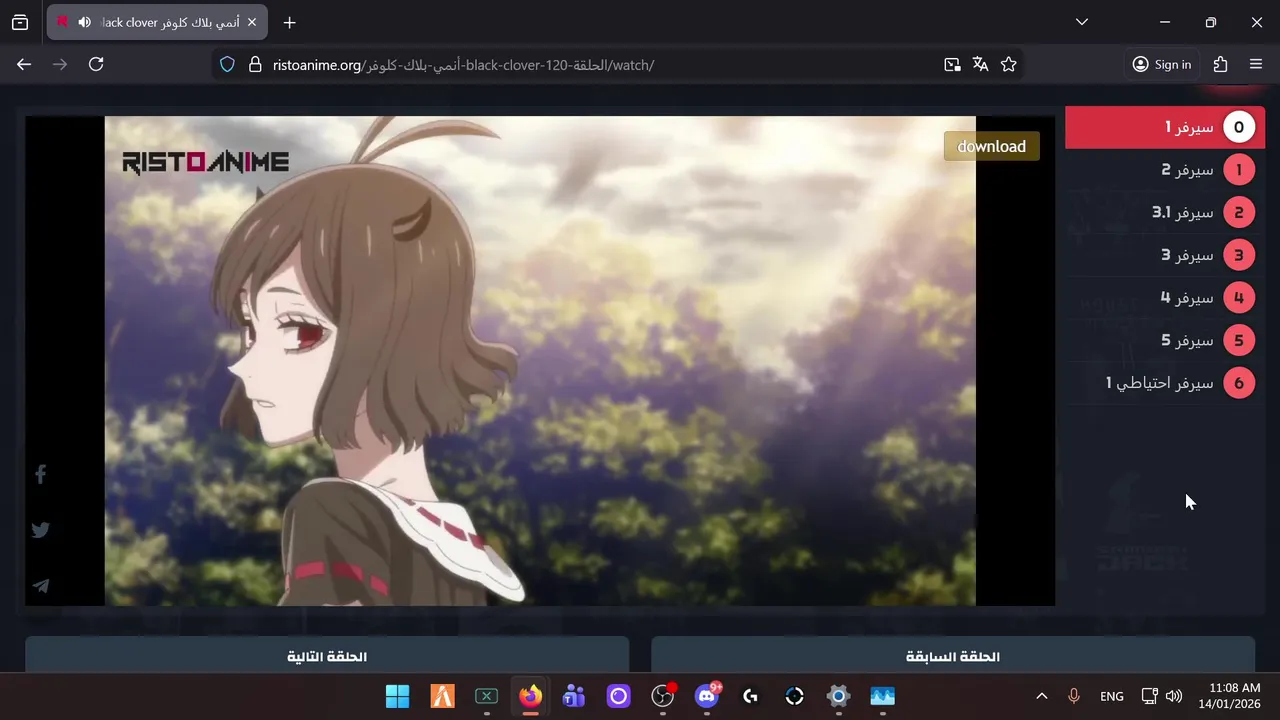Select سيرفر 3 server option
This screenshot has width=1280, height=720.
click(x=1165, y=255)
